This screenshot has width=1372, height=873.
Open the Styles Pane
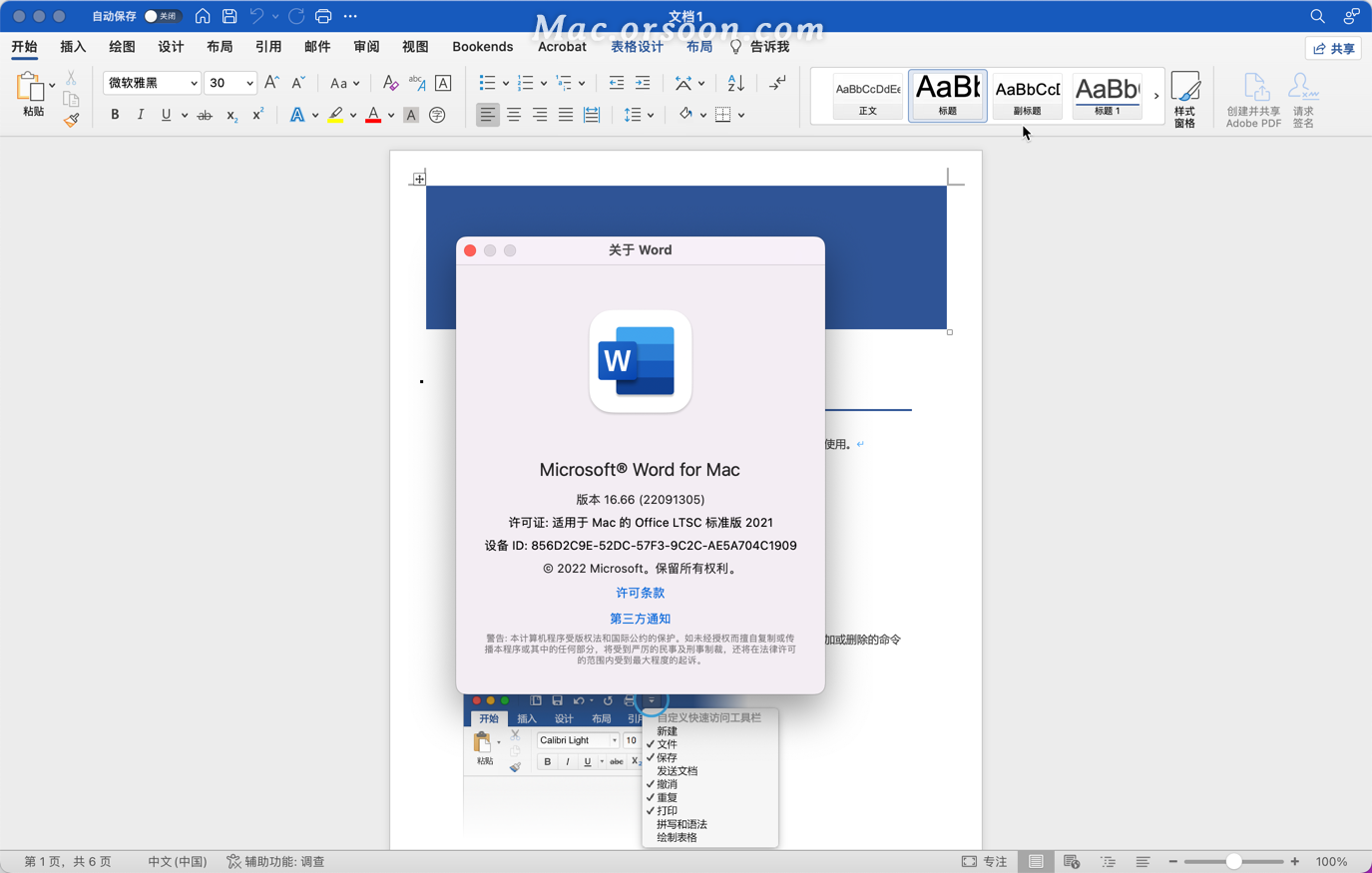click(1184, 99)
